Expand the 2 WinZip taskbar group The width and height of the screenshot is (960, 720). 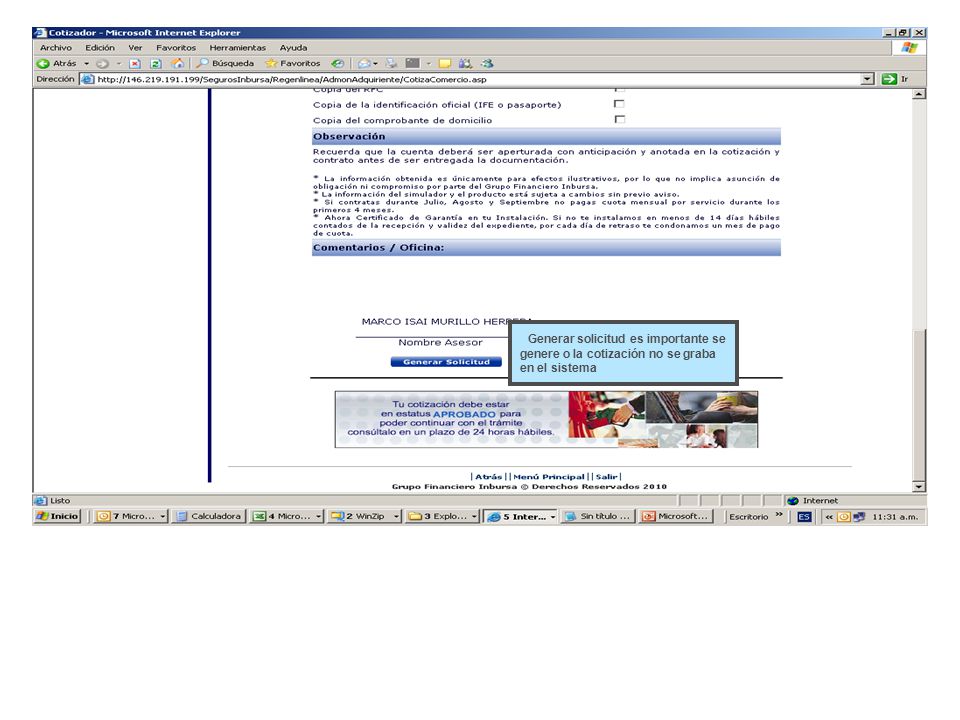coord(396,517)
